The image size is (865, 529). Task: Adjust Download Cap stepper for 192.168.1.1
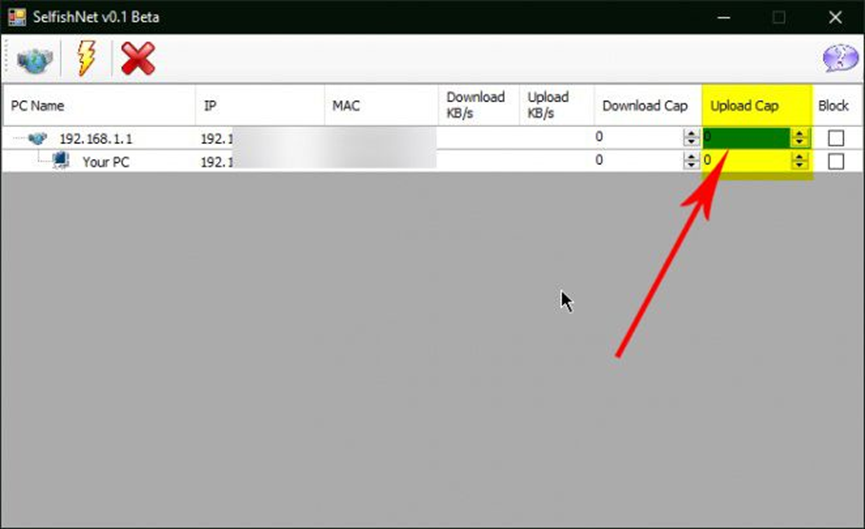point(691,139)
